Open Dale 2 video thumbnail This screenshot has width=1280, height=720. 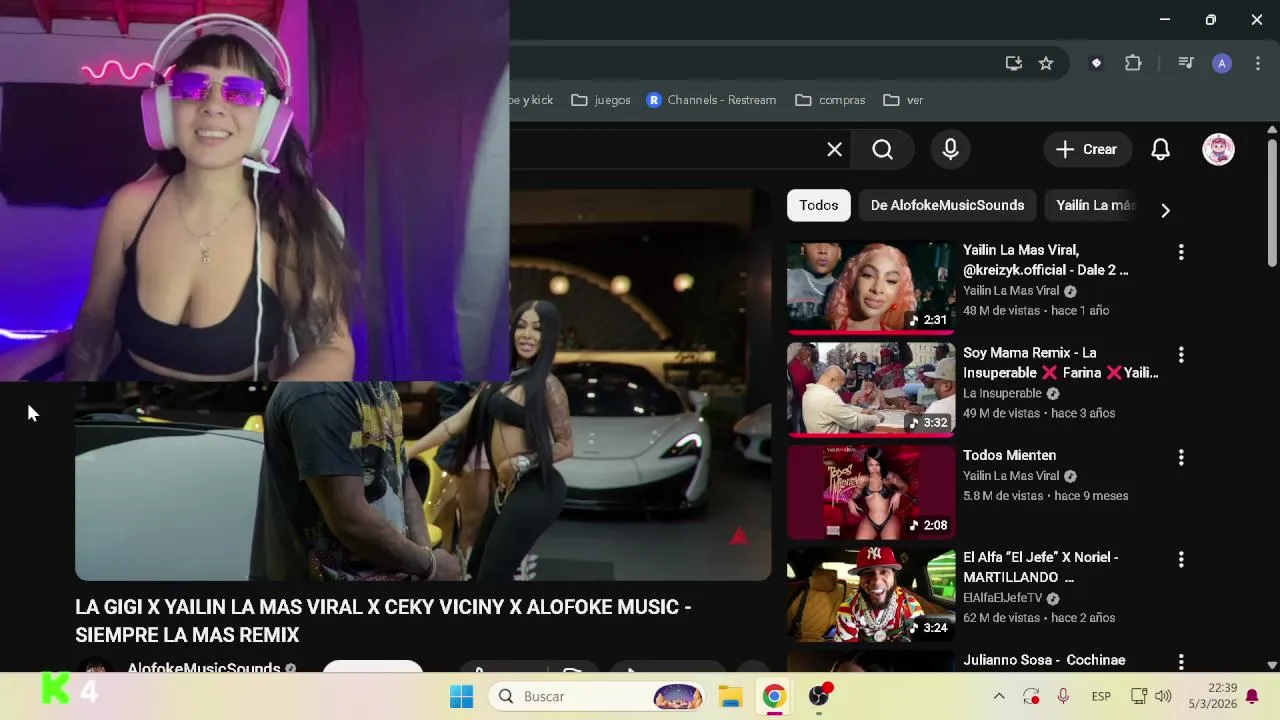click(871, 287)
